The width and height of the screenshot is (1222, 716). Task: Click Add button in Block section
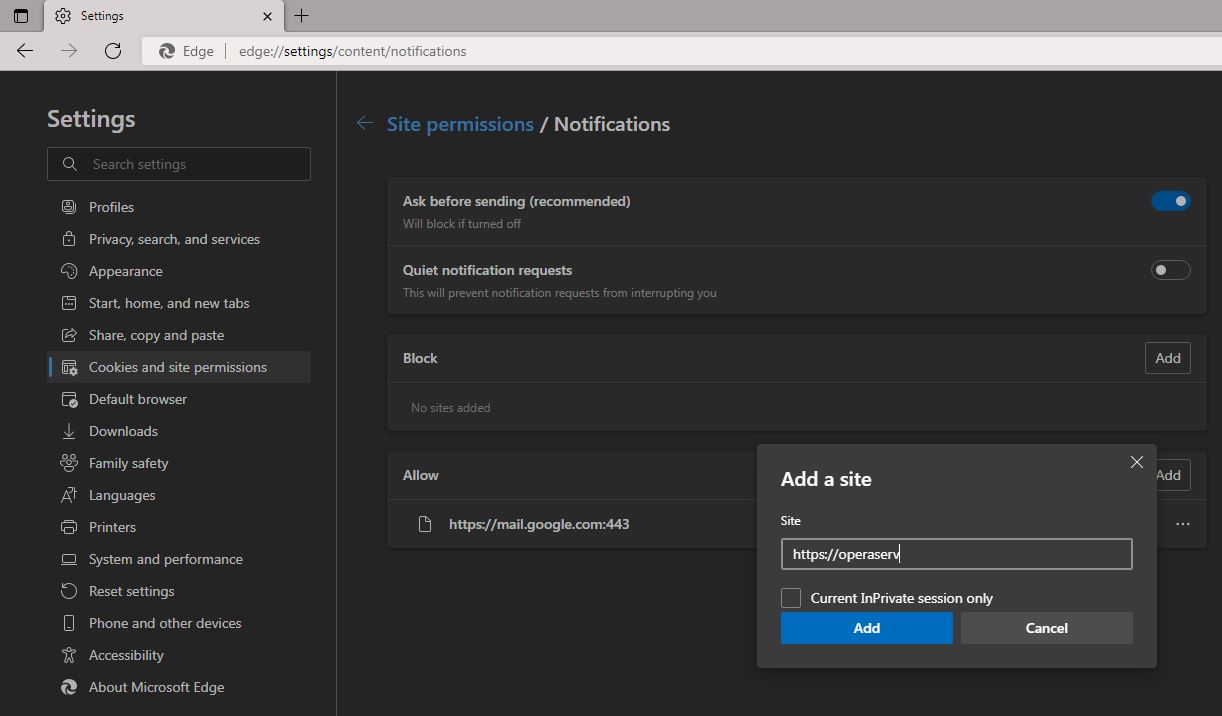click(1168, 358)
